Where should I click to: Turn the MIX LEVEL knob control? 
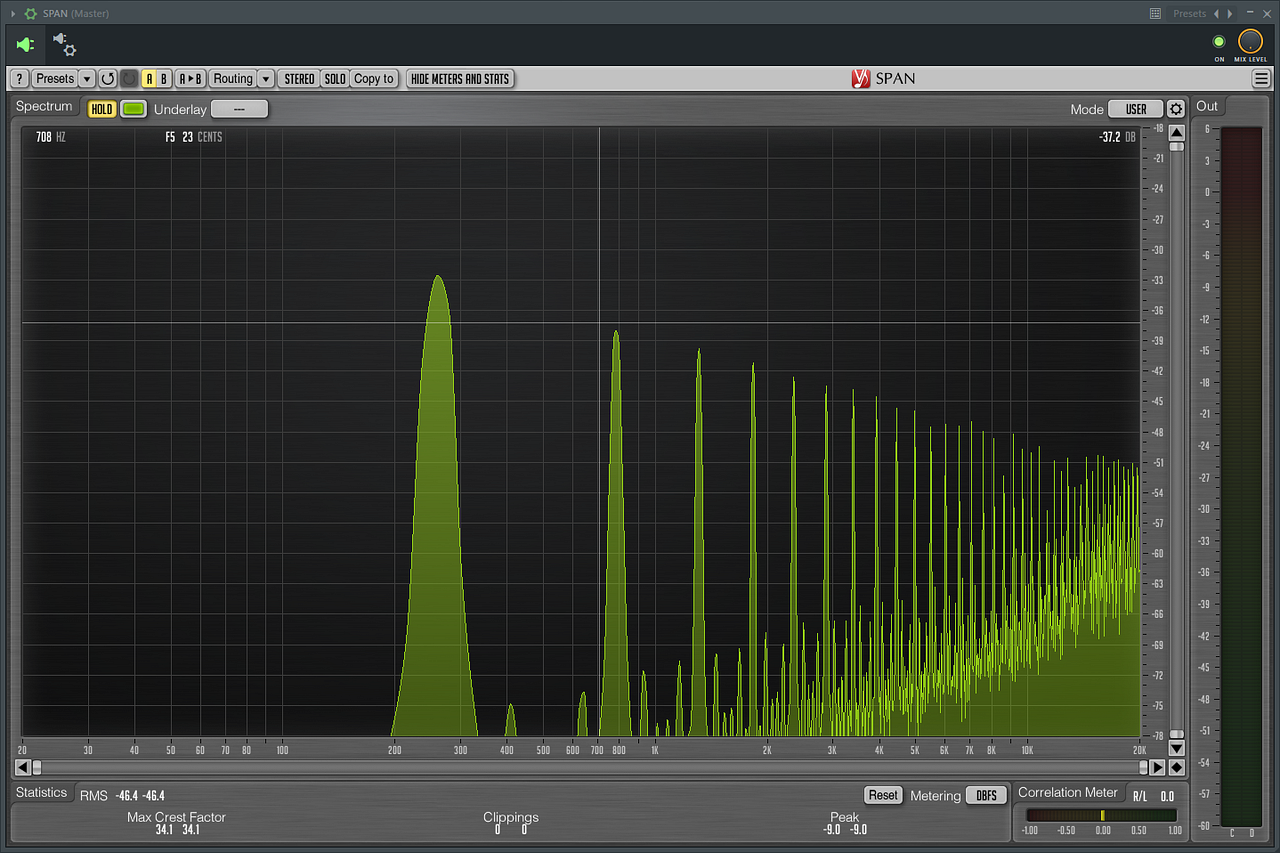click(1251, 42)
